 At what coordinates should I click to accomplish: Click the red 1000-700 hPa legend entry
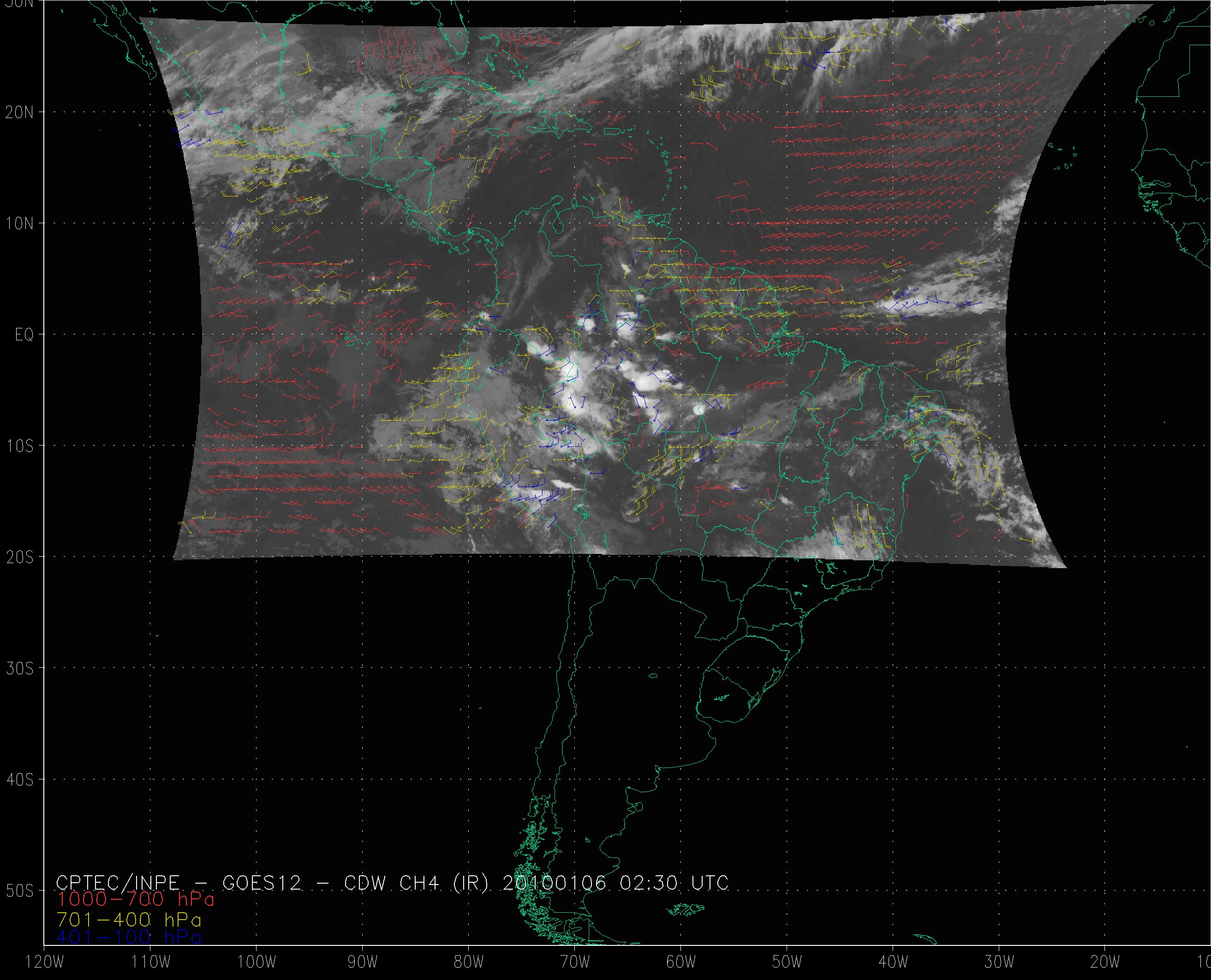click(x=136, y=899)
